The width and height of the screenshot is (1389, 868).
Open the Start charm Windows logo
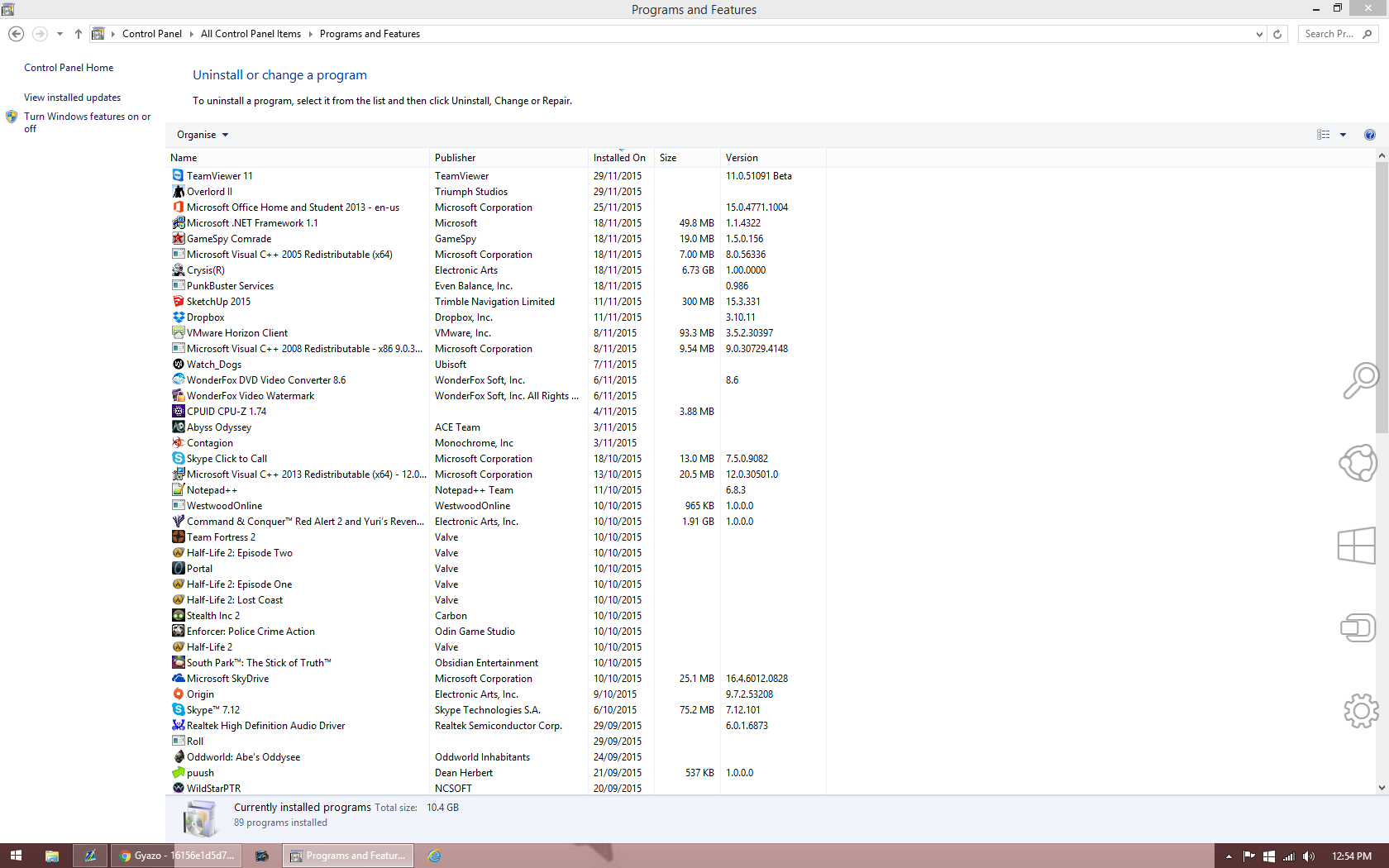1357,546
